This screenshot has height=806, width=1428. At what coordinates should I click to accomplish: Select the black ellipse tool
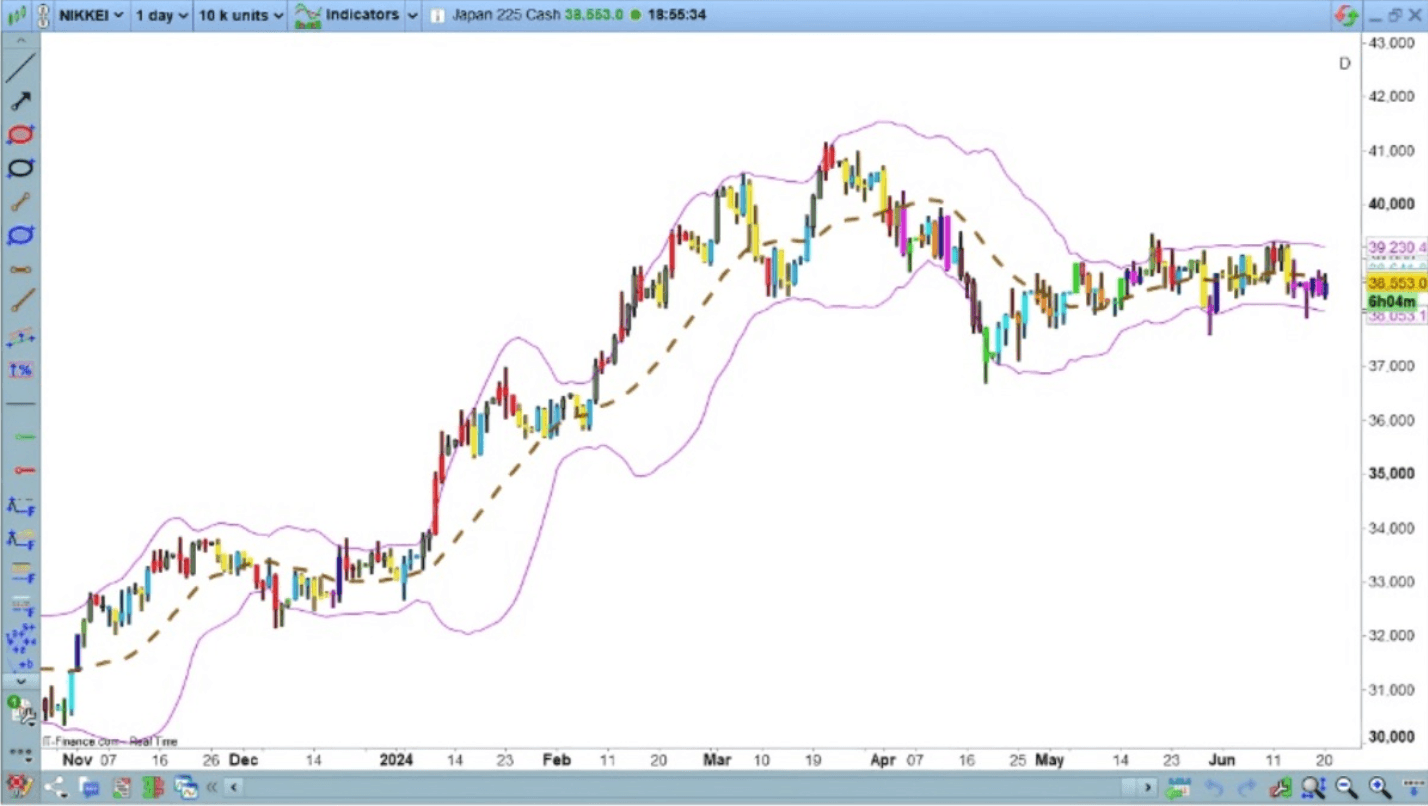coord(20,168)
